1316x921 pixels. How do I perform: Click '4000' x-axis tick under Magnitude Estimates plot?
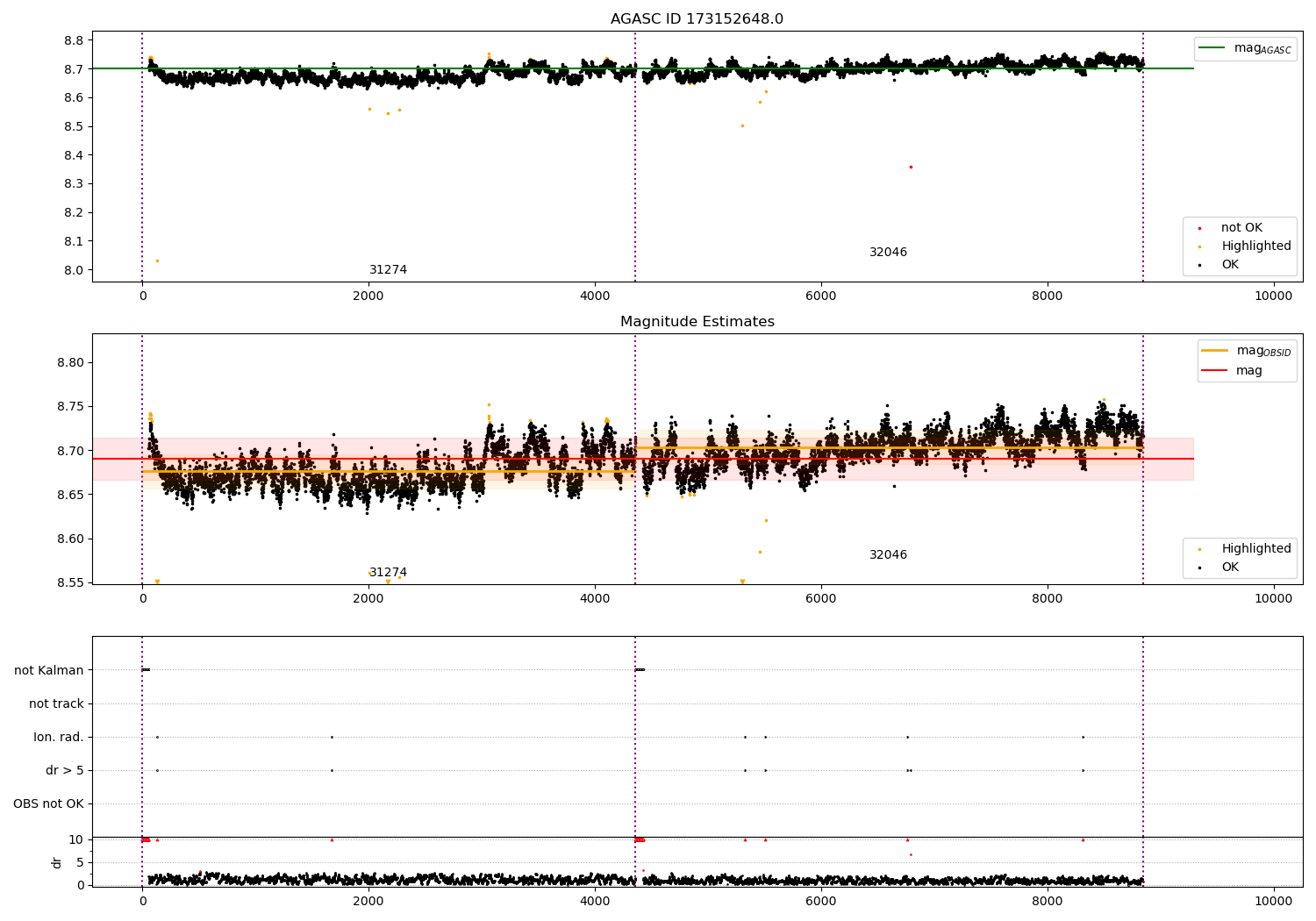[595, 599]
